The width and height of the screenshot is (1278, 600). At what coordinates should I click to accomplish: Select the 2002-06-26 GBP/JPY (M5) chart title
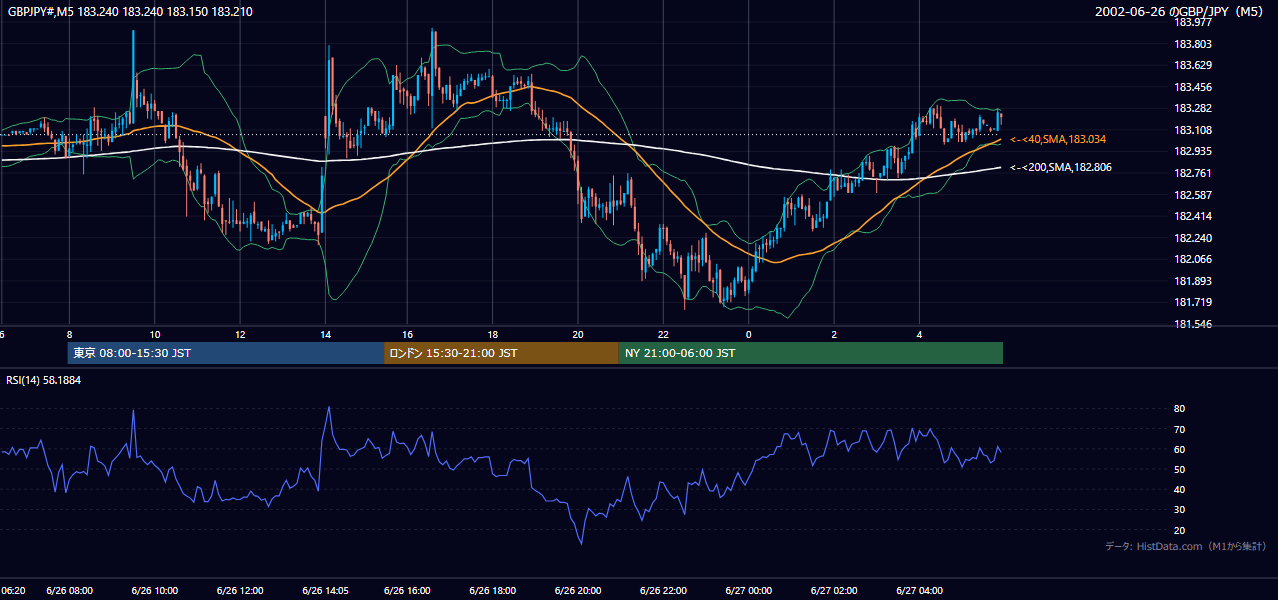[1178, 12]
